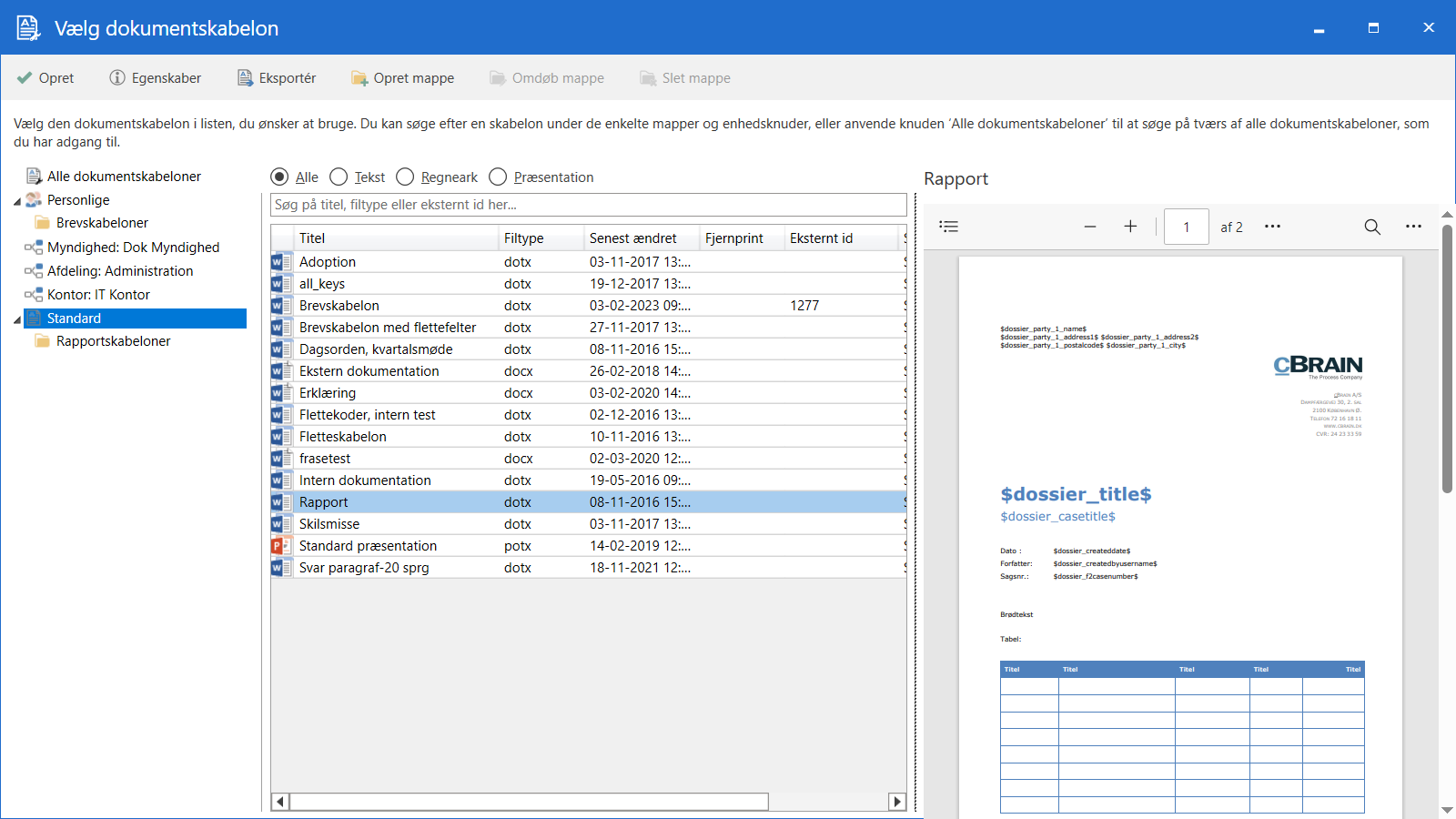Open the Rapportskabeloner folder
The width and height of the screenshot is (1456, 819).
click(113, 341)
